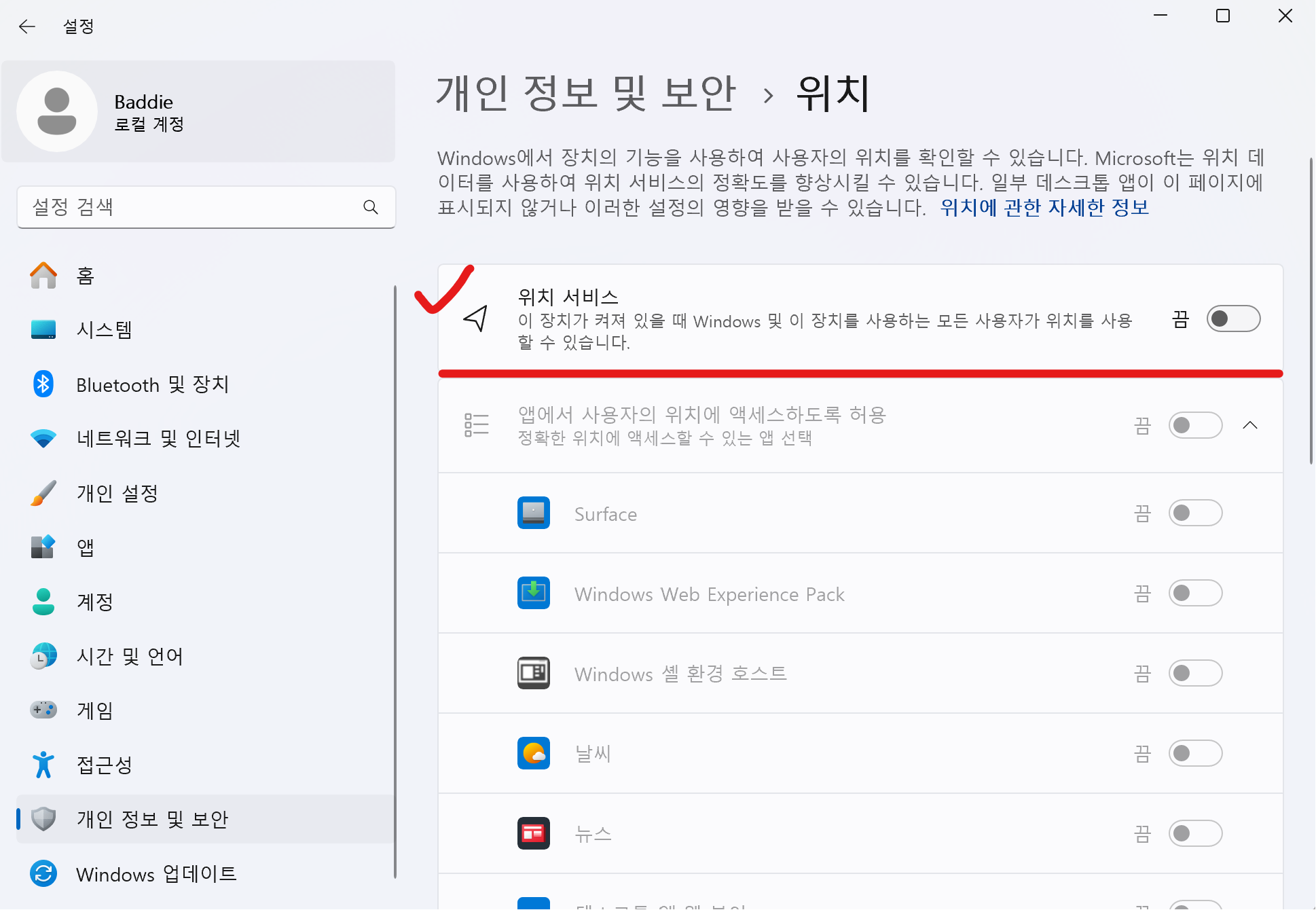Click the 네트워크 및 인터넷 wifi icon
Screen dimensions: 1316x910
point(43,439)
